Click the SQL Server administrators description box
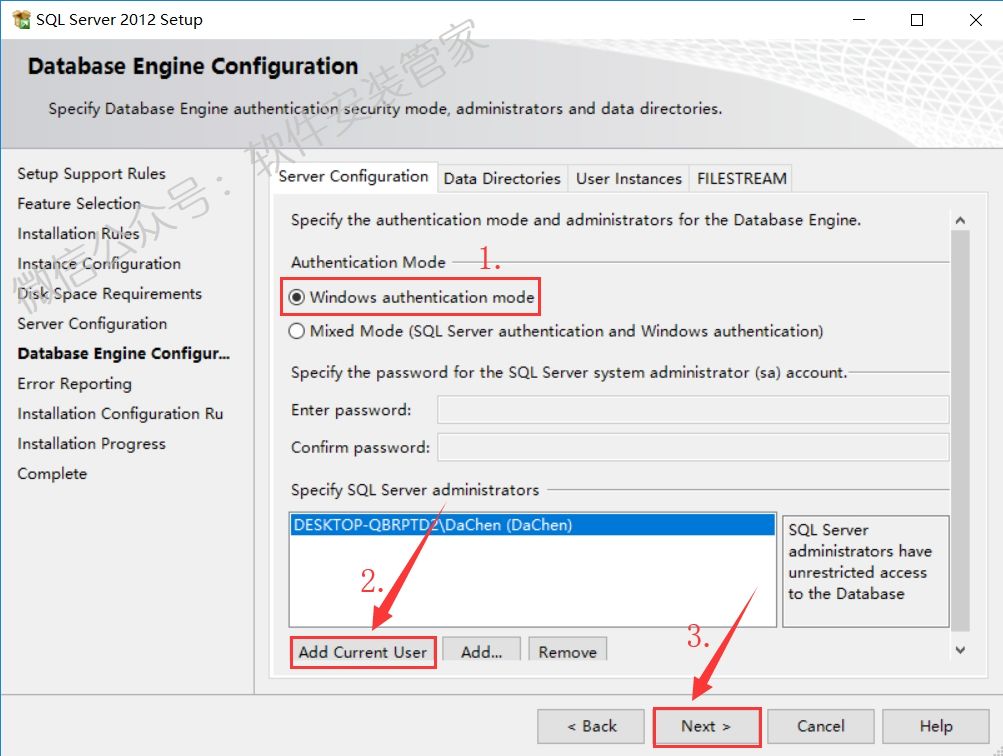 click(x=865, y=571)
